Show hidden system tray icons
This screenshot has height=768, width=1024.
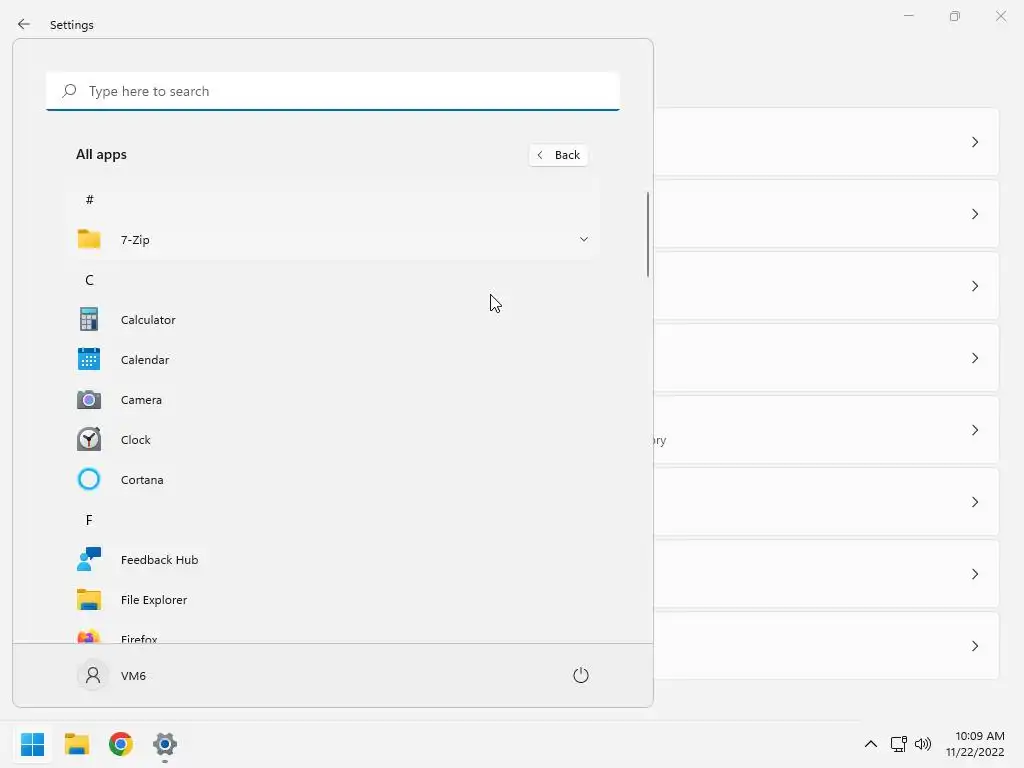[871, 744]
